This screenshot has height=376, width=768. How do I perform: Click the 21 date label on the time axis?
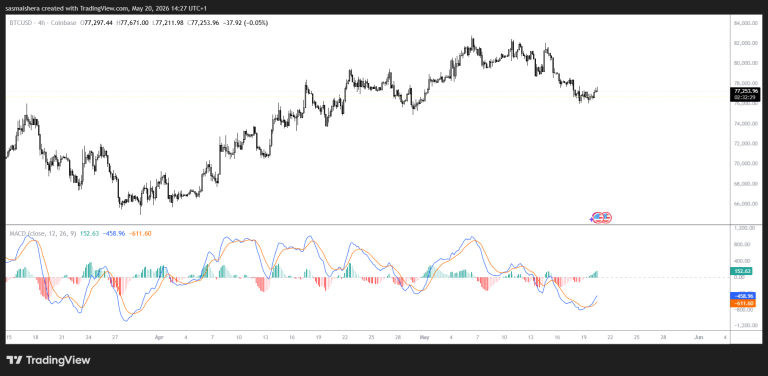coord(62,337)
